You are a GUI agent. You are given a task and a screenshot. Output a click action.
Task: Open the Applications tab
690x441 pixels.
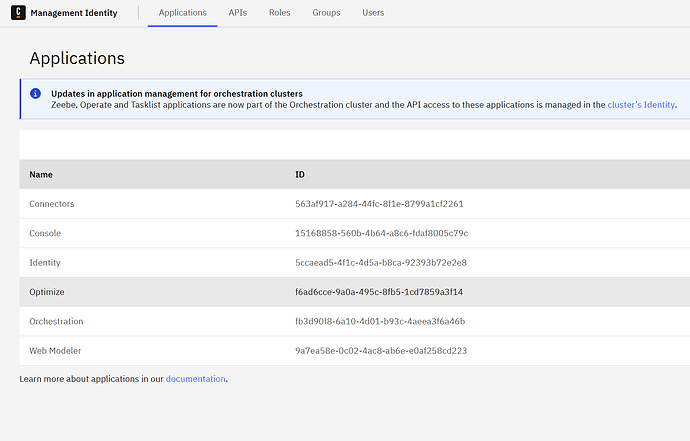182,13
